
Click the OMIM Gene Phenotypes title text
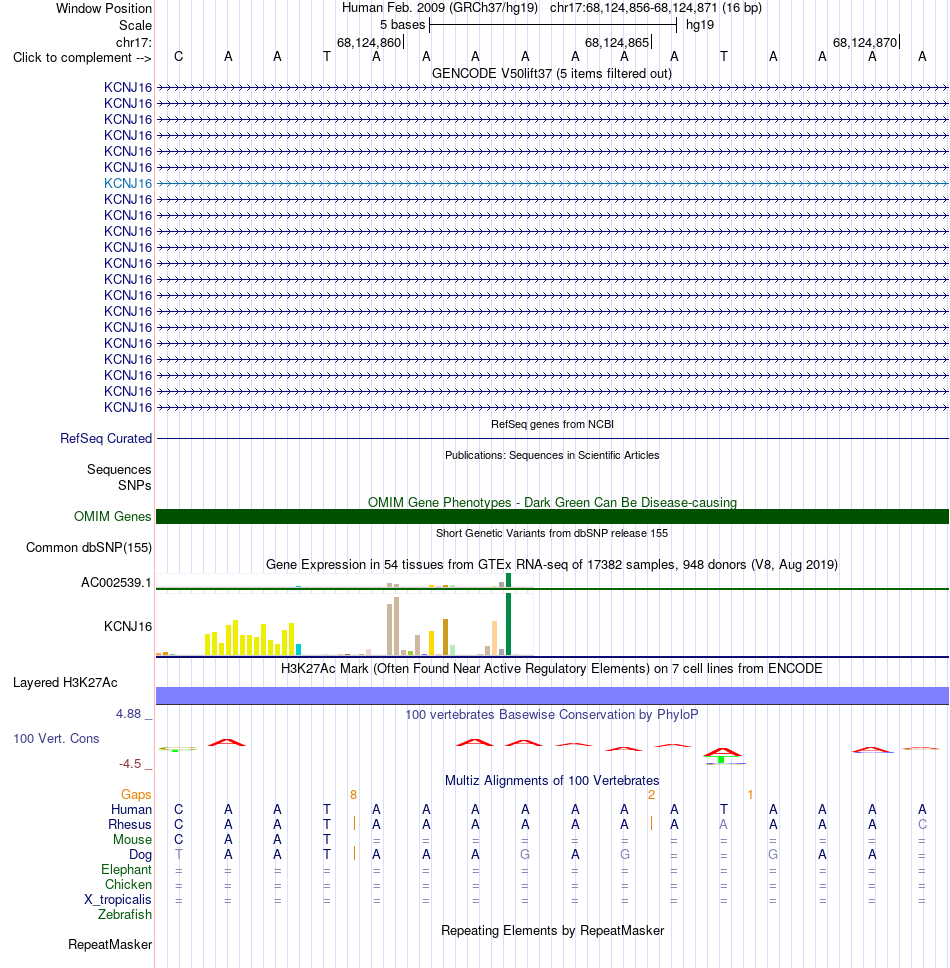552,503
